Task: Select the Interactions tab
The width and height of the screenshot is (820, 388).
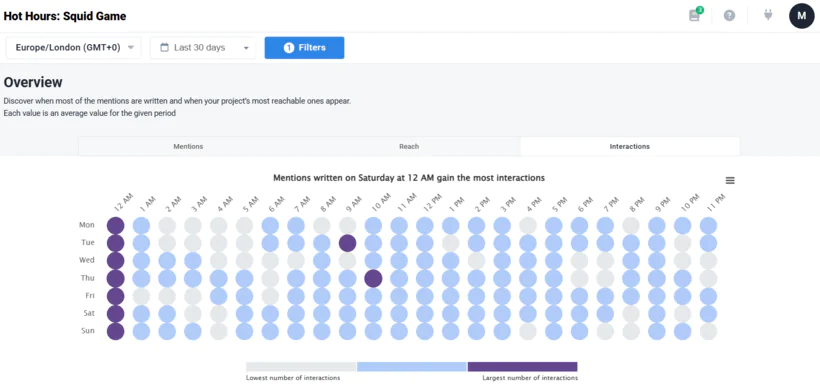Action: coord(630,146)
